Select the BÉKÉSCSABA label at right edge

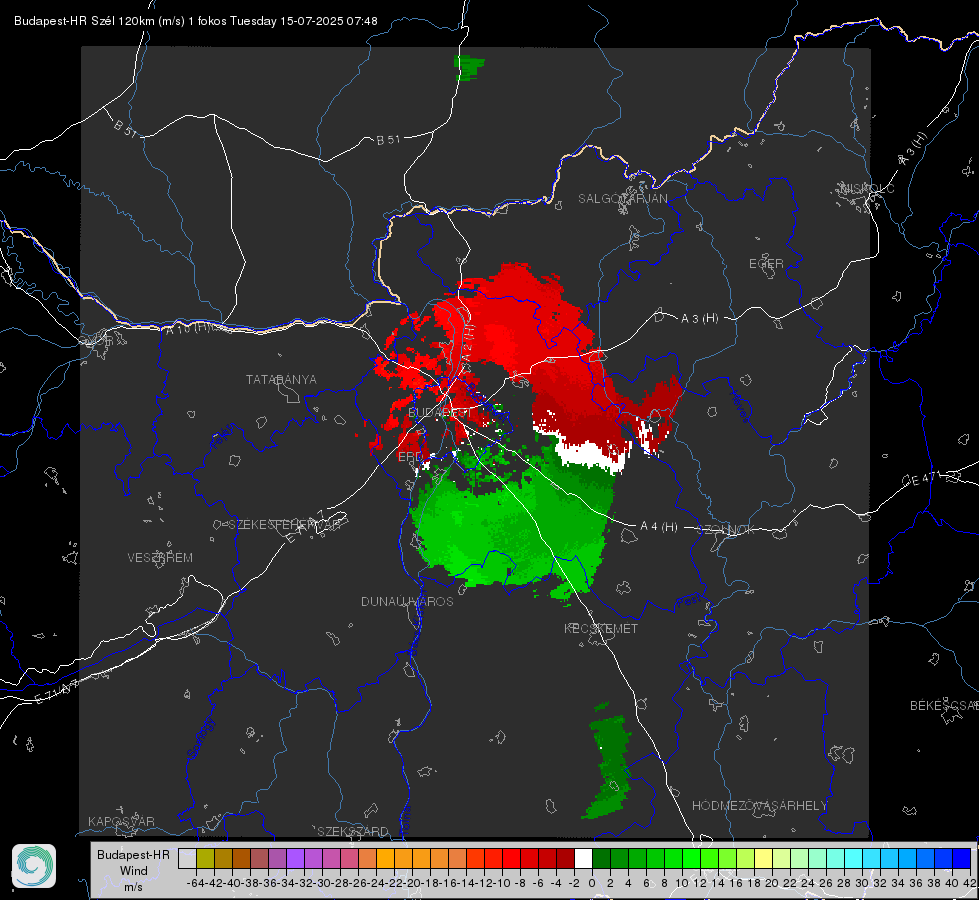(944, 705)
